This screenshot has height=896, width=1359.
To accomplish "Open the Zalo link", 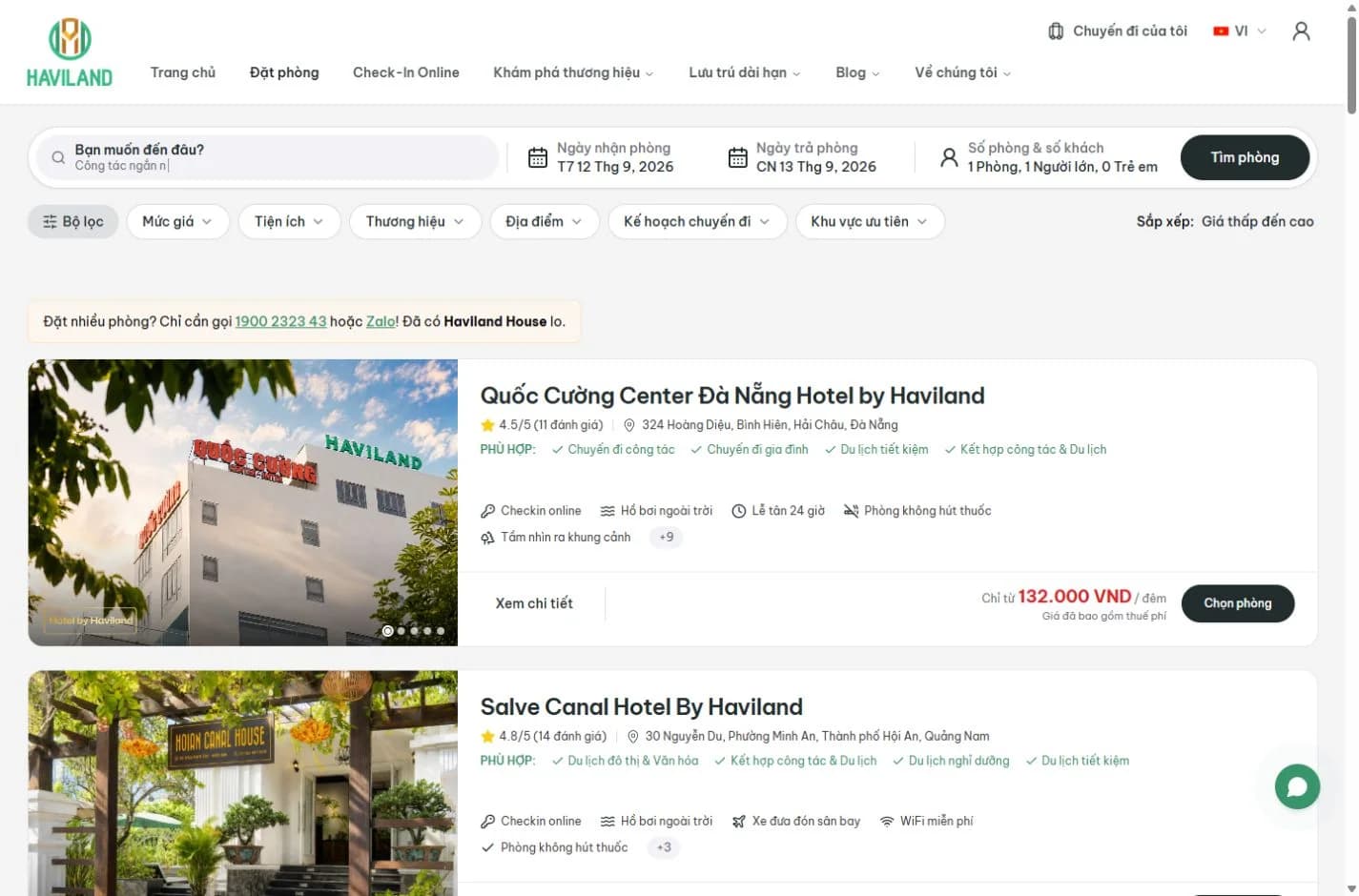I will [x=381, y=321].
